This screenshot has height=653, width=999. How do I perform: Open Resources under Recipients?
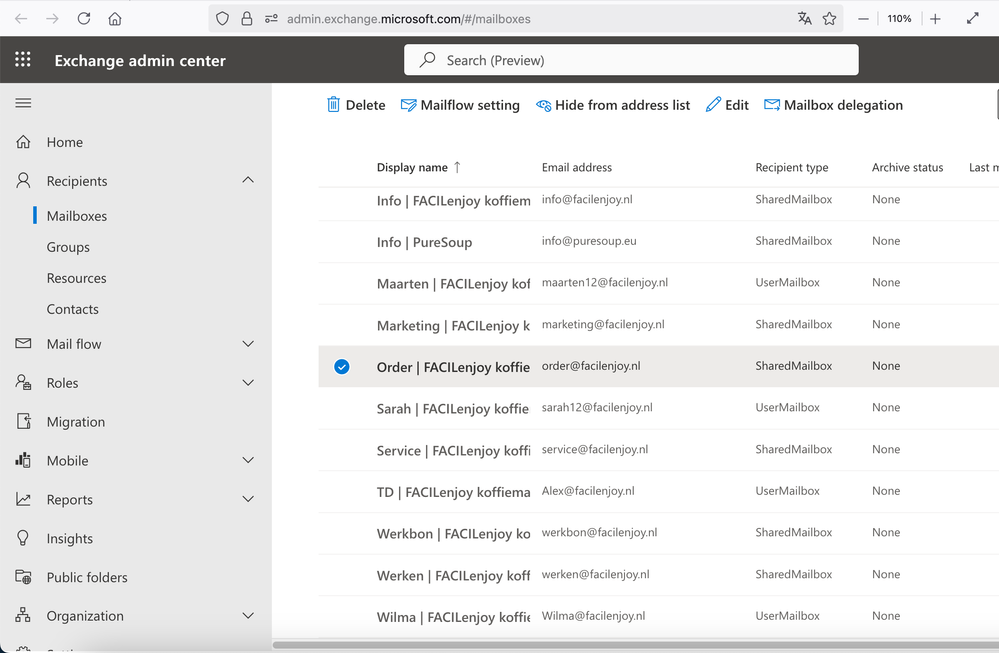click(x=76, y=278)
